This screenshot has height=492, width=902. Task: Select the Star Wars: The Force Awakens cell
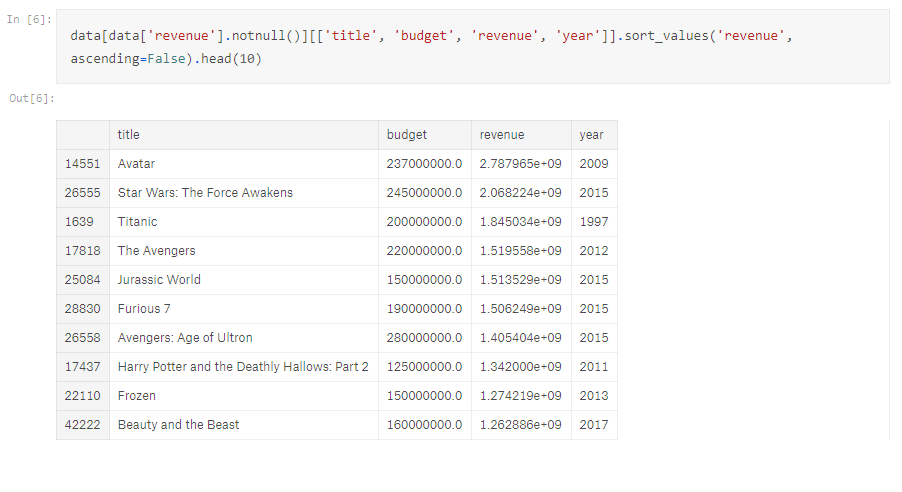click(244, 193)
